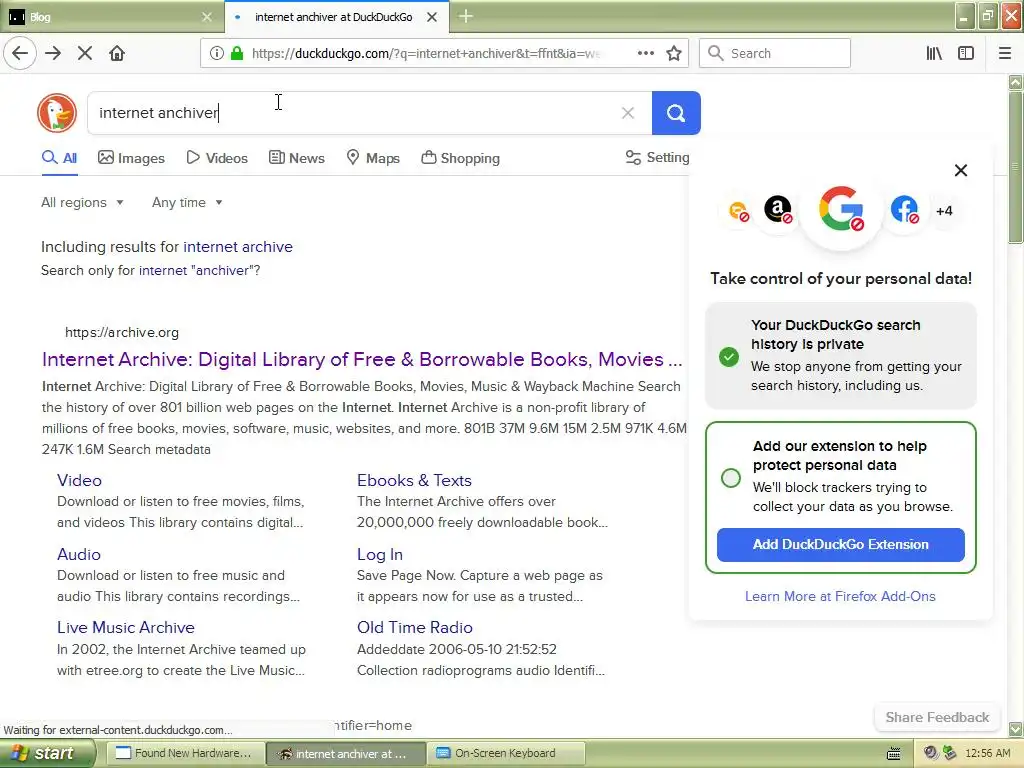This screenshot has height=768, width=1024.
Task: Select the All results tab
Action: click(x=59, y=158)
